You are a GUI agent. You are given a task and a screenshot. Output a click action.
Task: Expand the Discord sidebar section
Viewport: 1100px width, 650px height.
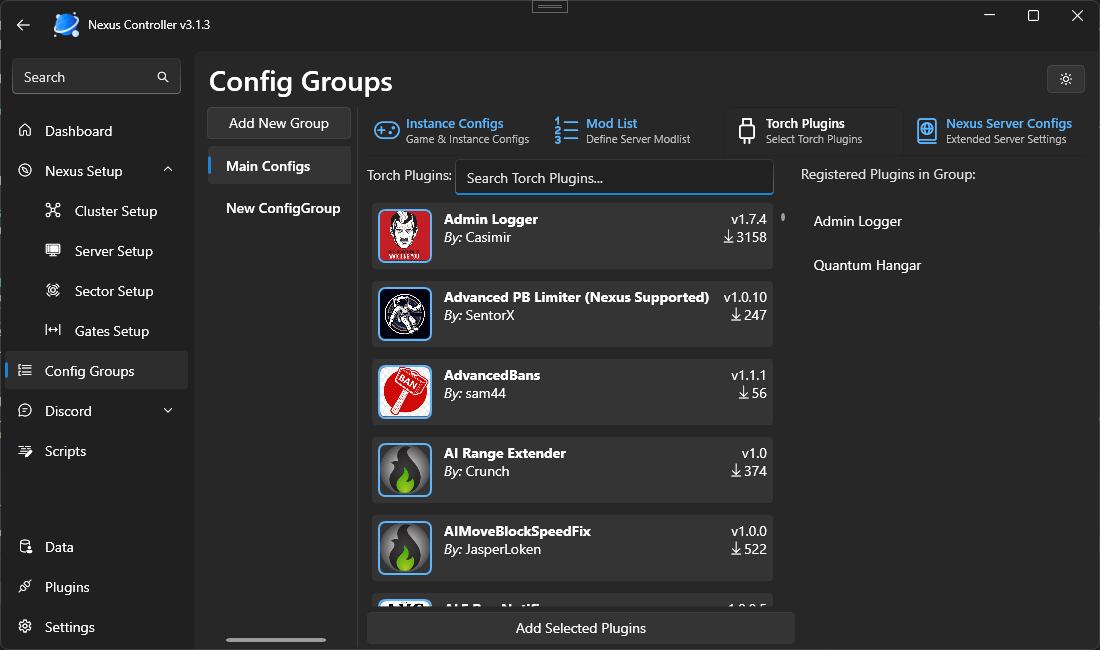(168, 411)
